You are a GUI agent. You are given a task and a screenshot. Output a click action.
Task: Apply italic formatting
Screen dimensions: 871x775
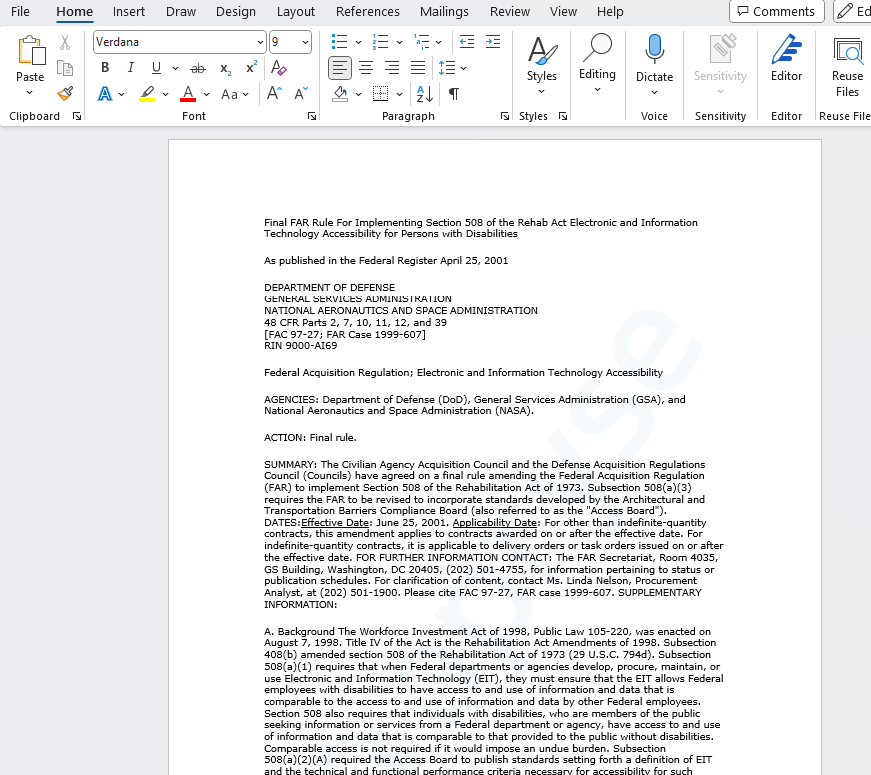coord(131,67)
